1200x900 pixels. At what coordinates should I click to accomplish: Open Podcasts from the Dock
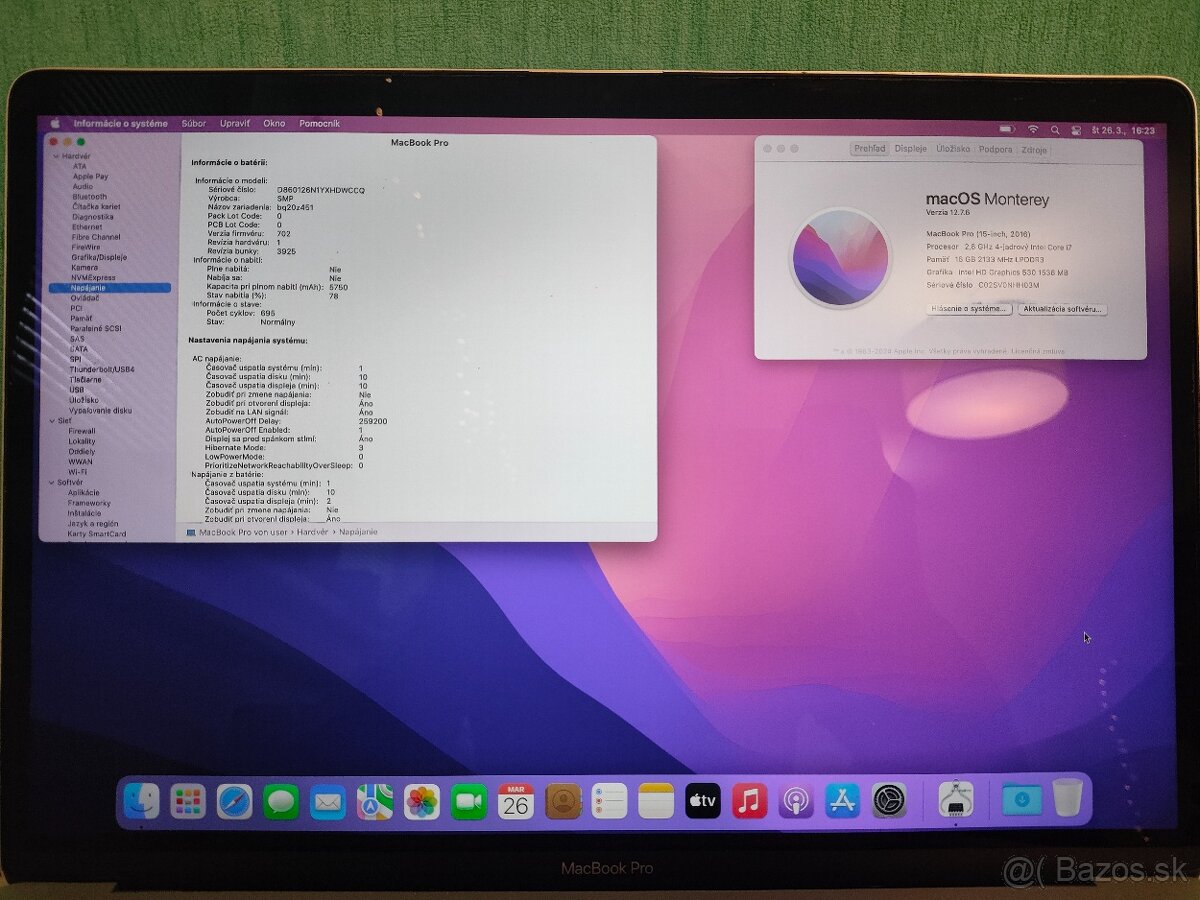[x=796, y=801]
